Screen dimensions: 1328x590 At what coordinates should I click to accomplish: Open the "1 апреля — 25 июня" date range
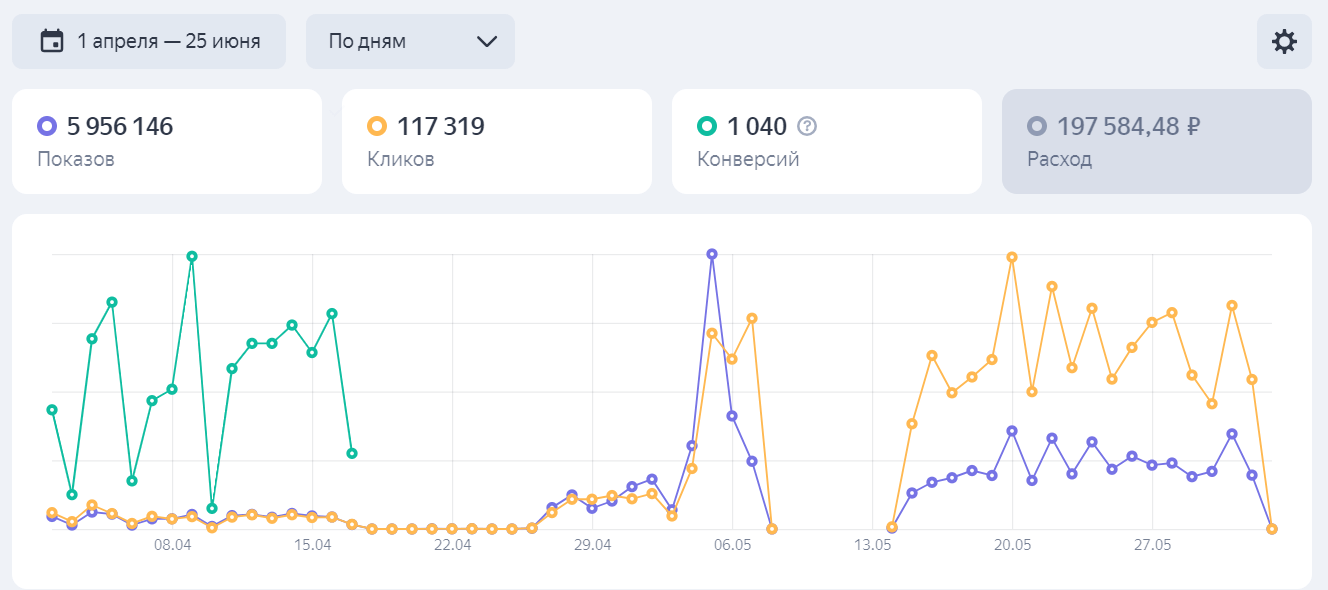[168, 41]
